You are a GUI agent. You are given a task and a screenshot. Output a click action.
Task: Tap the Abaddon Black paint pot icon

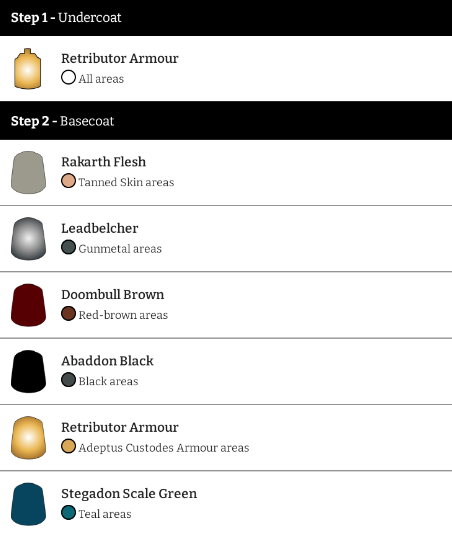28,371
